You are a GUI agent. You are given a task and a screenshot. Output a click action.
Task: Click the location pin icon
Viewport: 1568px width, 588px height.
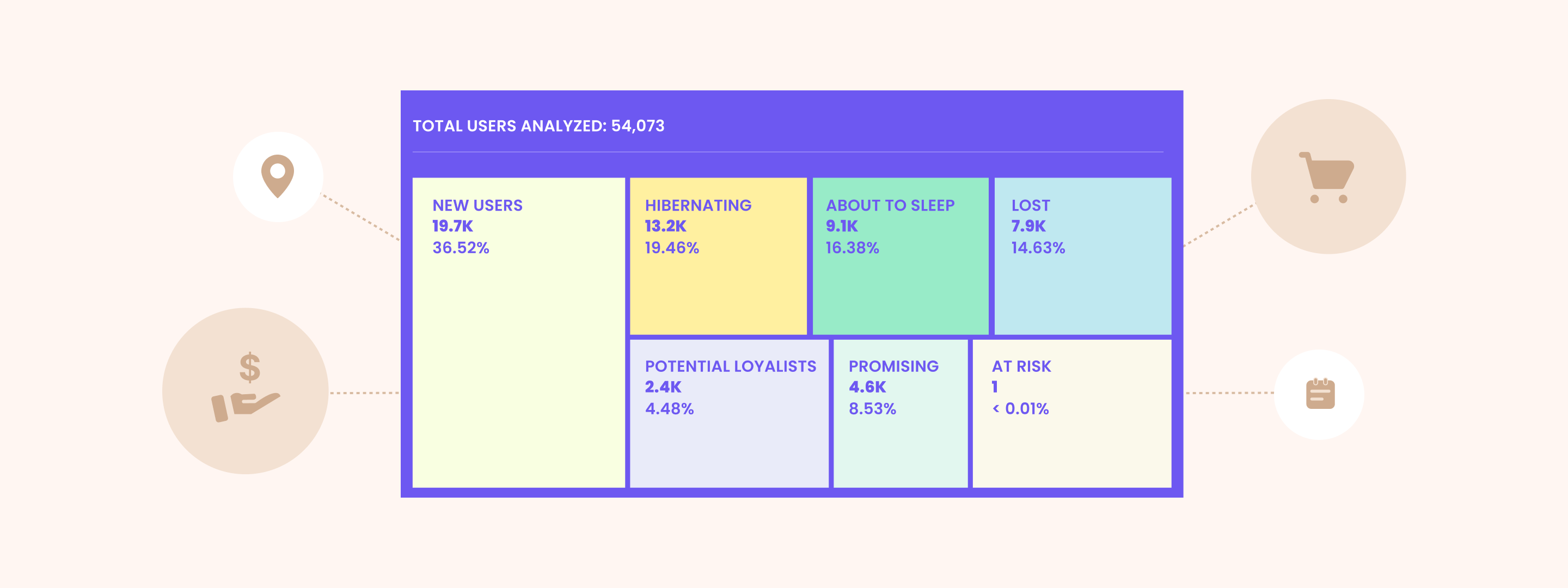click(x=278, y=176)
